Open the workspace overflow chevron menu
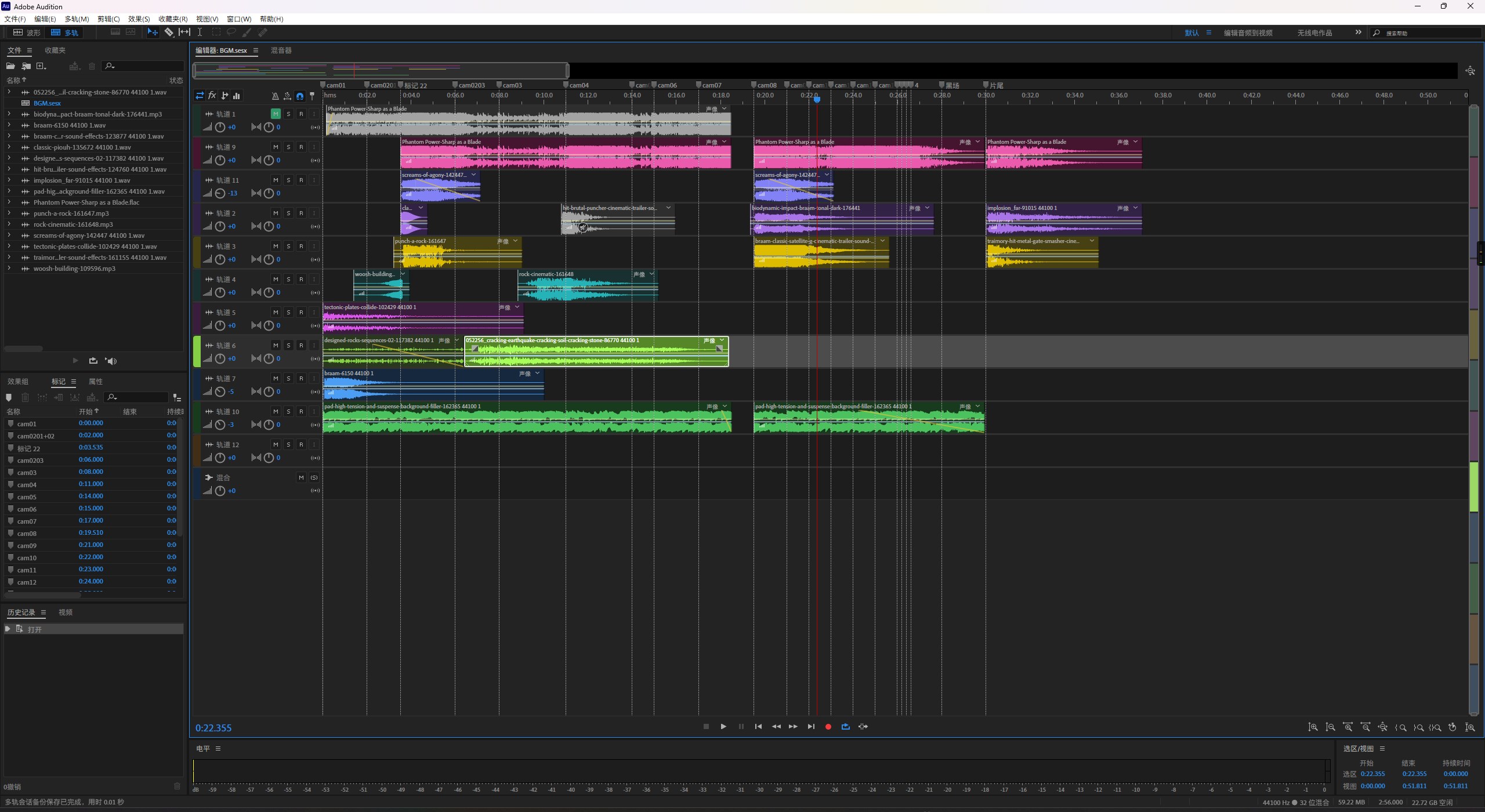 pyautogui.click(x=1358, y=32)
